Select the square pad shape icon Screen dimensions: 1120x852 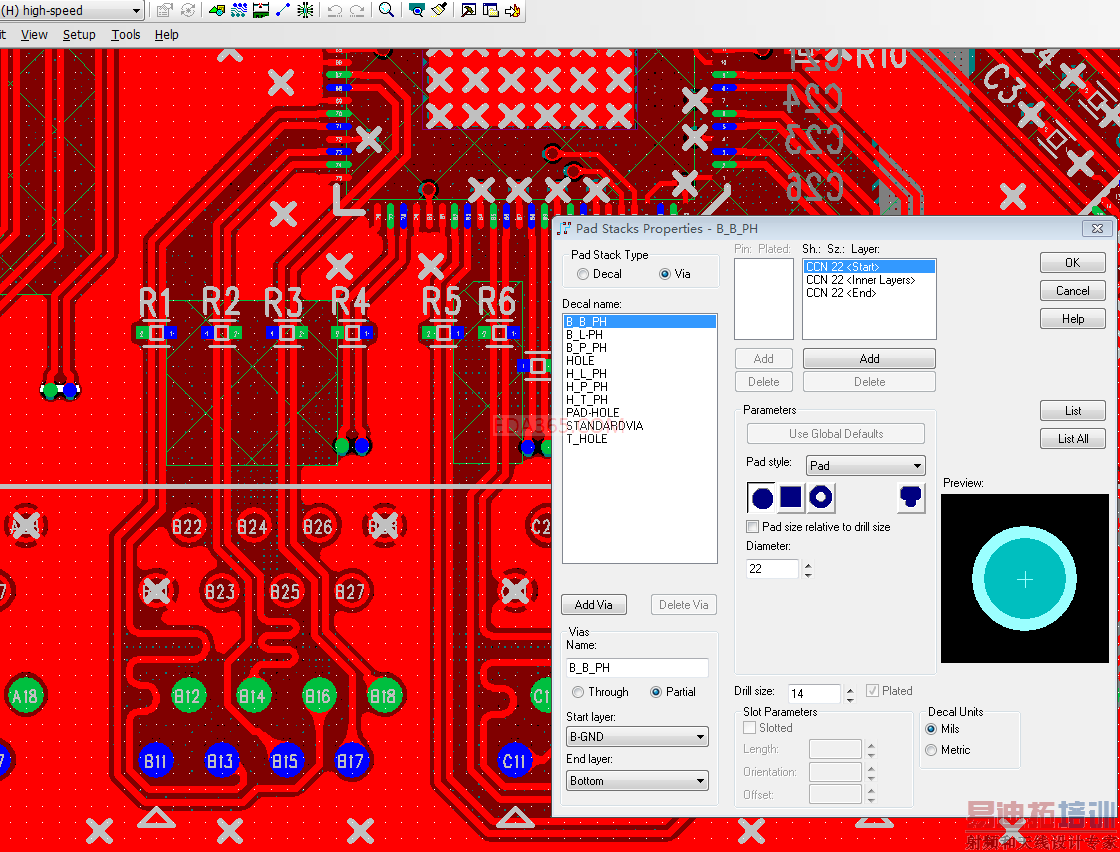coord(791,497)
